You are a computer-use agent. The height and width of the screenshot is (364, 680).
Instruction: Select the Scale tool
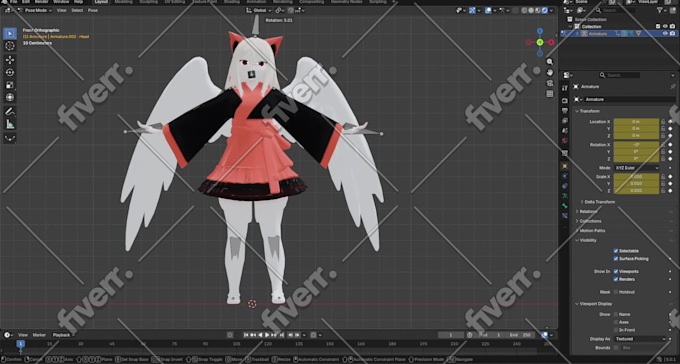tap(10, 85)
